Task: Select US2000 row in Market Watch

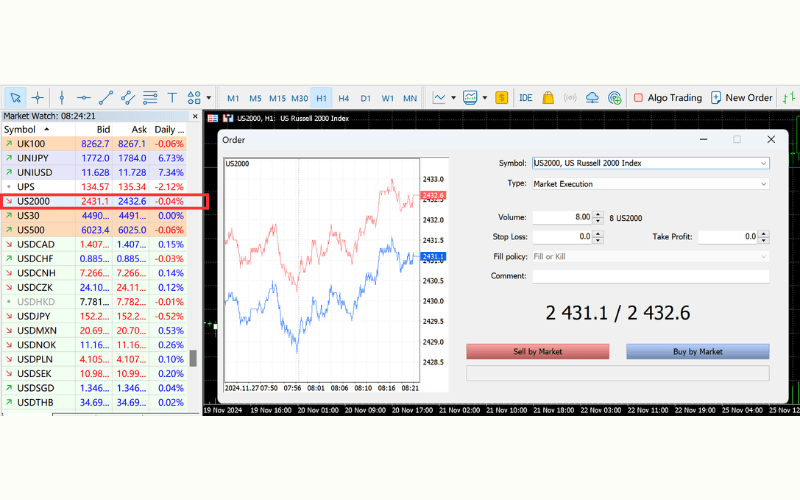Action: [94, 201]
